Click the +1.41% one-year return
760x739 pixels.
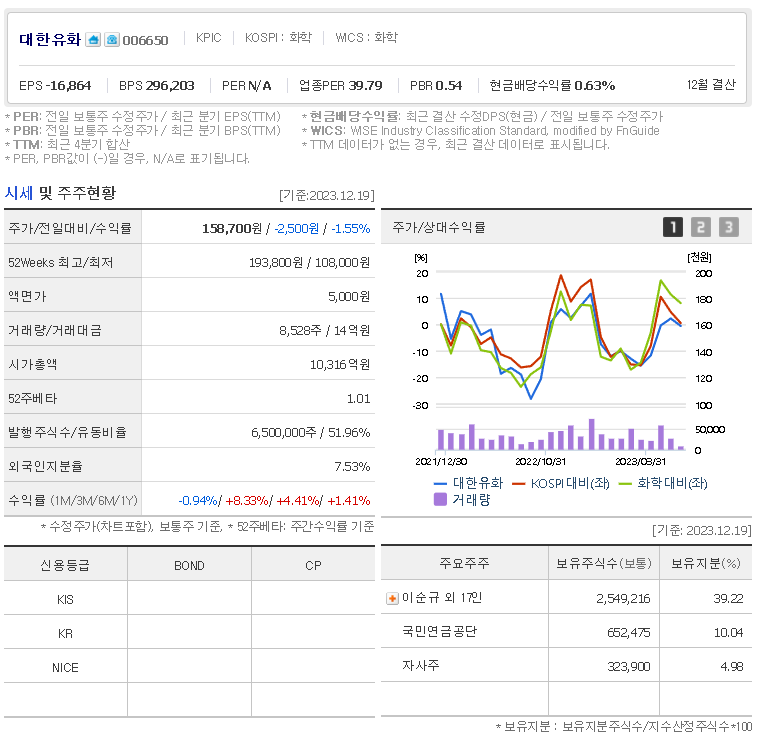coord(349,501)
